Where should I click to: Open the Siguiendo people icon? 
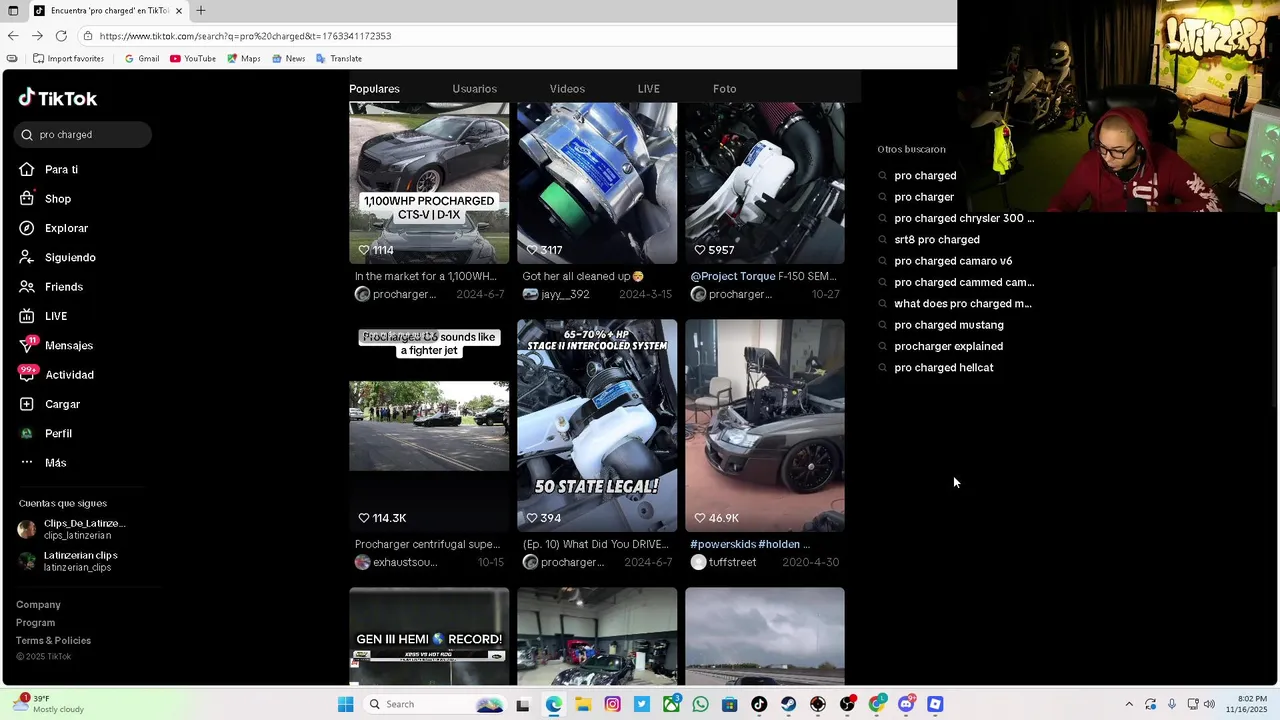click(x=27, y=258)
